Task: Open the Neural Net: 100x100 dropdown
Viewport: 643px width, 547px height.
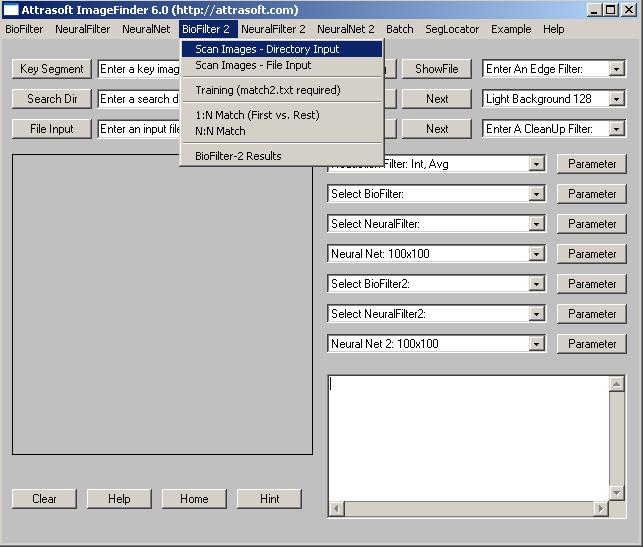Action: point(537,254)
